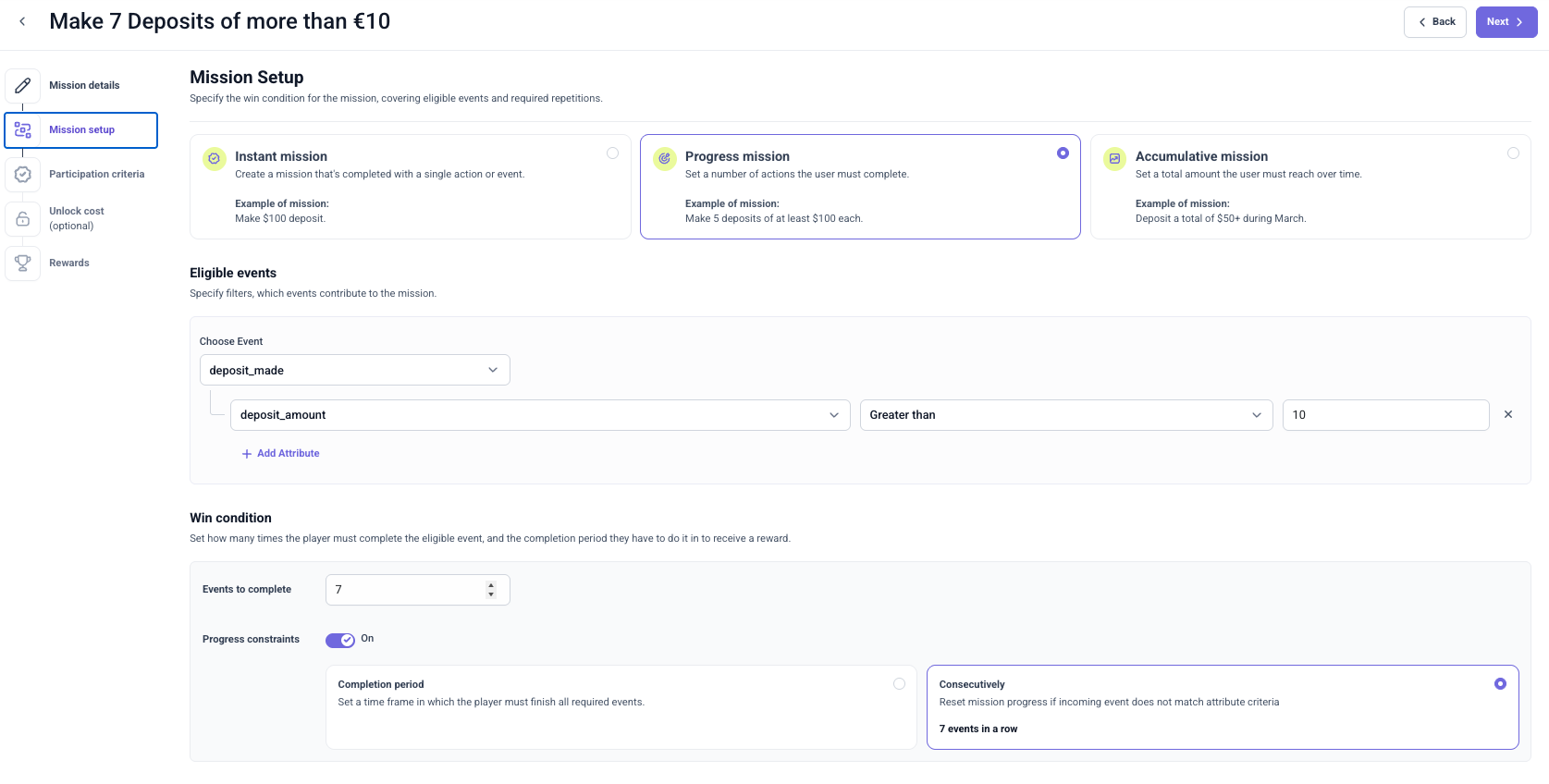Click the Events to complete number field
This screenshot has height=784, width=1549.
(418, 590)
